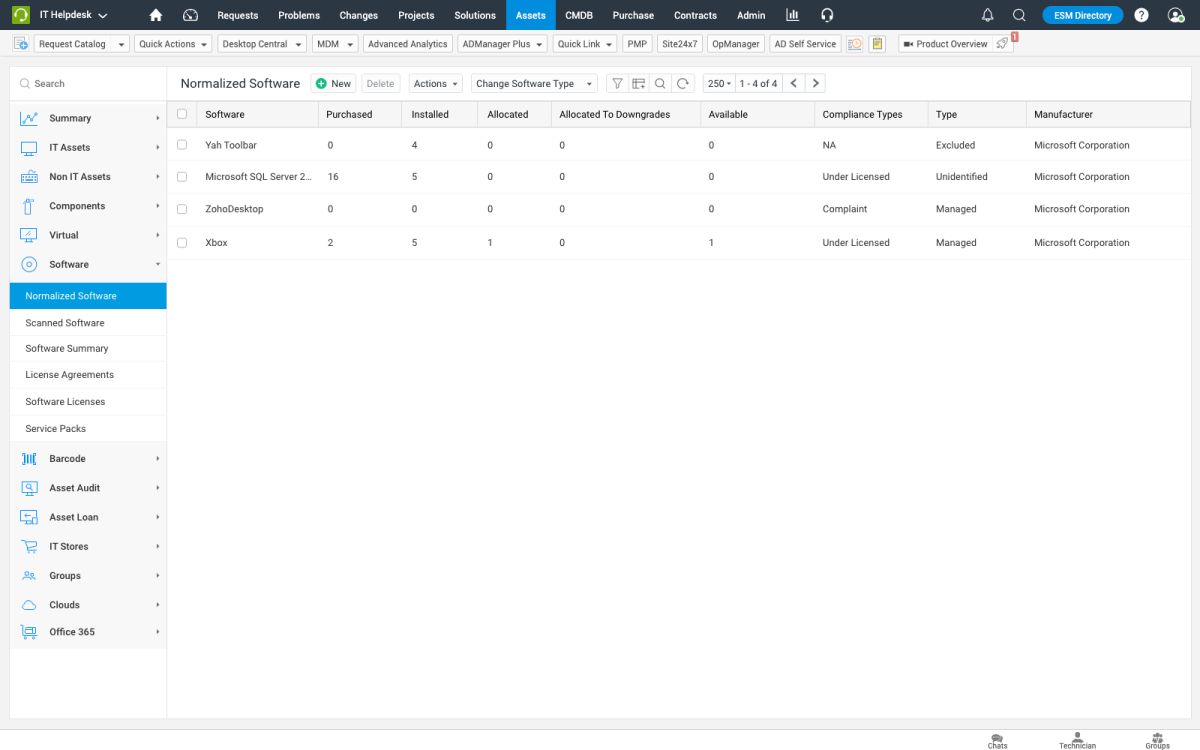Open the ADManager Plus dropdown
1200x750 pixels.
click(x=503, y=44)
